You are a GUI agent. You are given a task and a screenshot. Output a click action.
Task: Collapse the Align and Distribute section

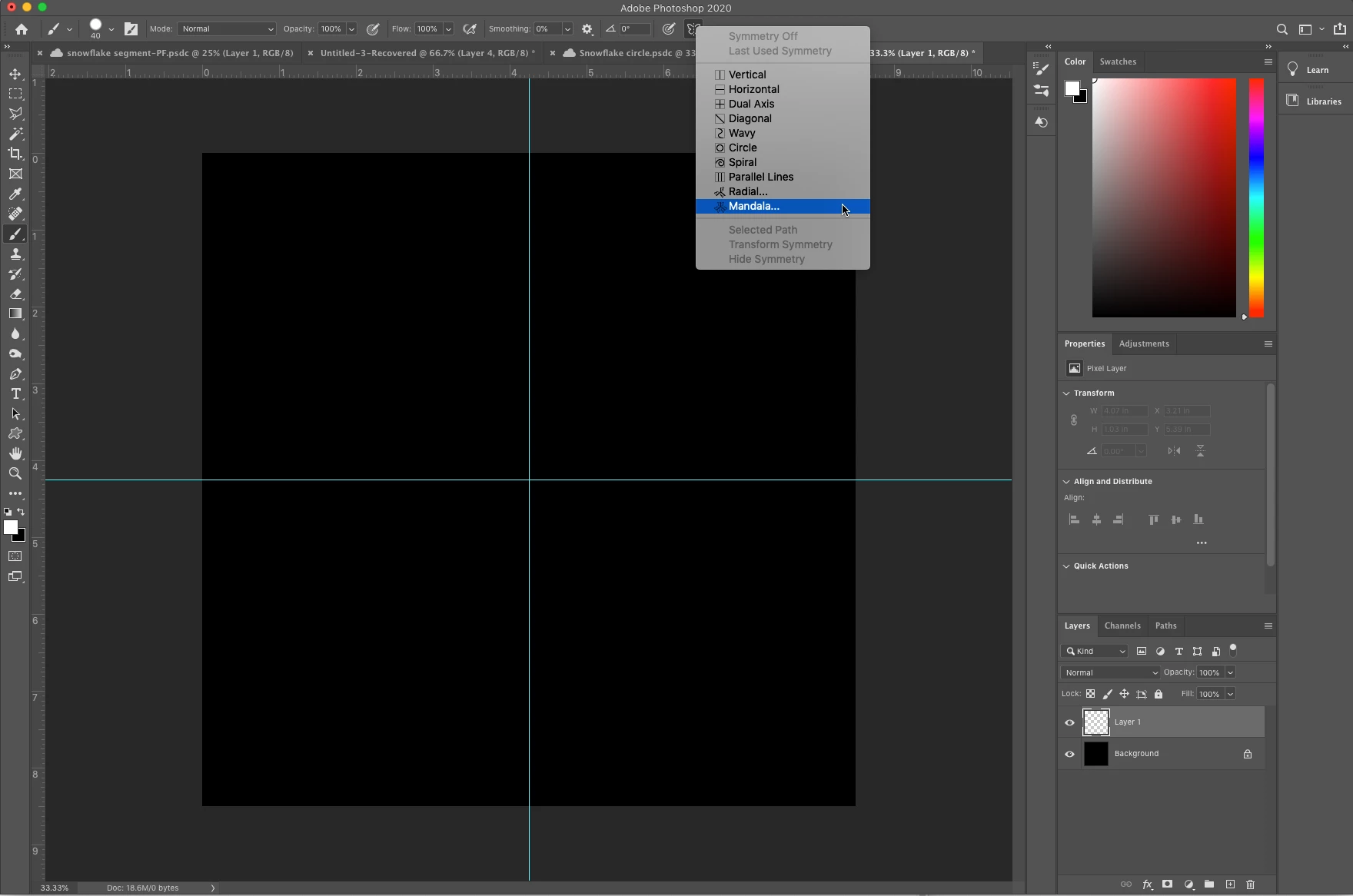1066,482
